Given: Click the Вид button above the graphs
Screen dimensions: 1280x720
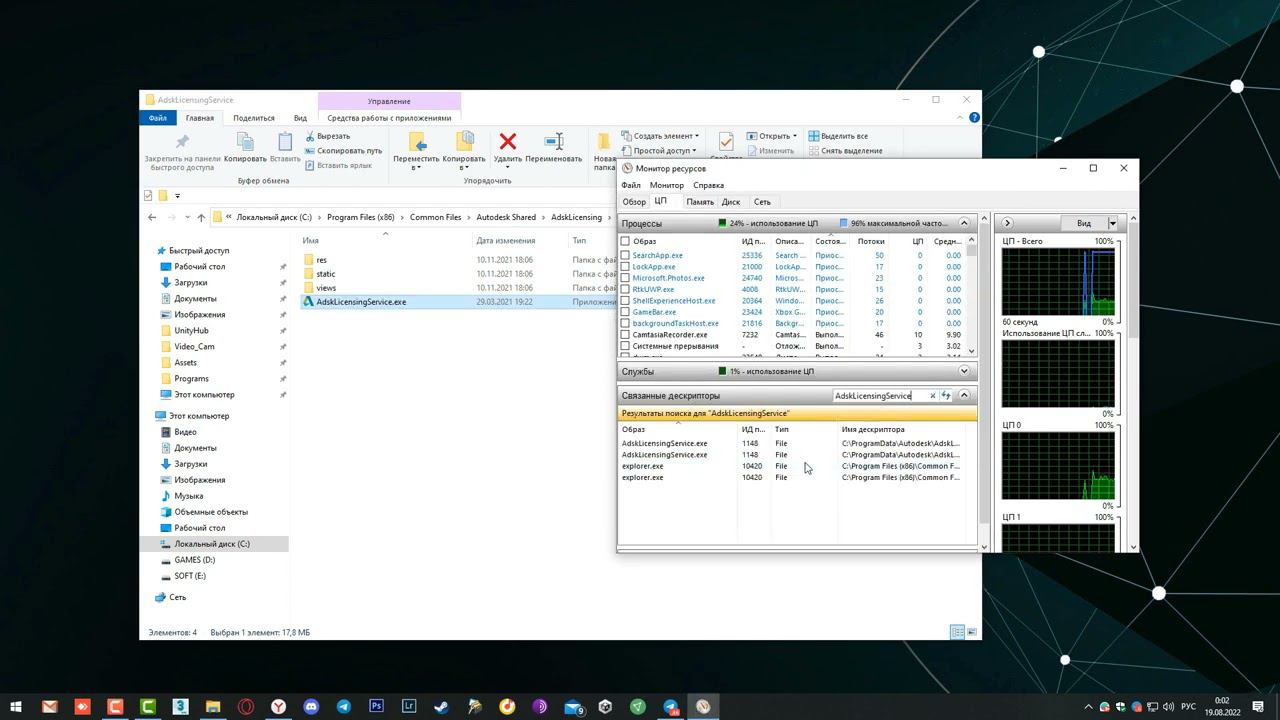Looking at the screenshot, I should [1084, 223].
